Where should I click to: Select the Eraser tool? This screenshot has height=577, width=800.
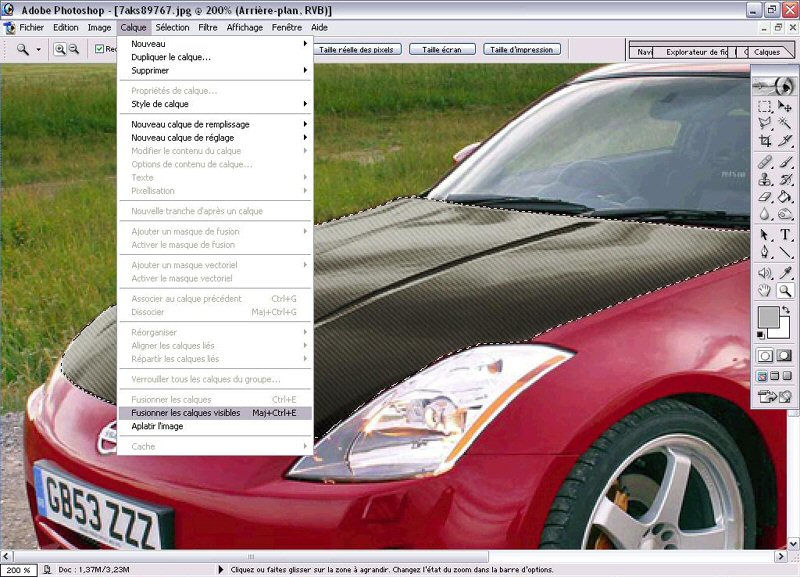764,196
